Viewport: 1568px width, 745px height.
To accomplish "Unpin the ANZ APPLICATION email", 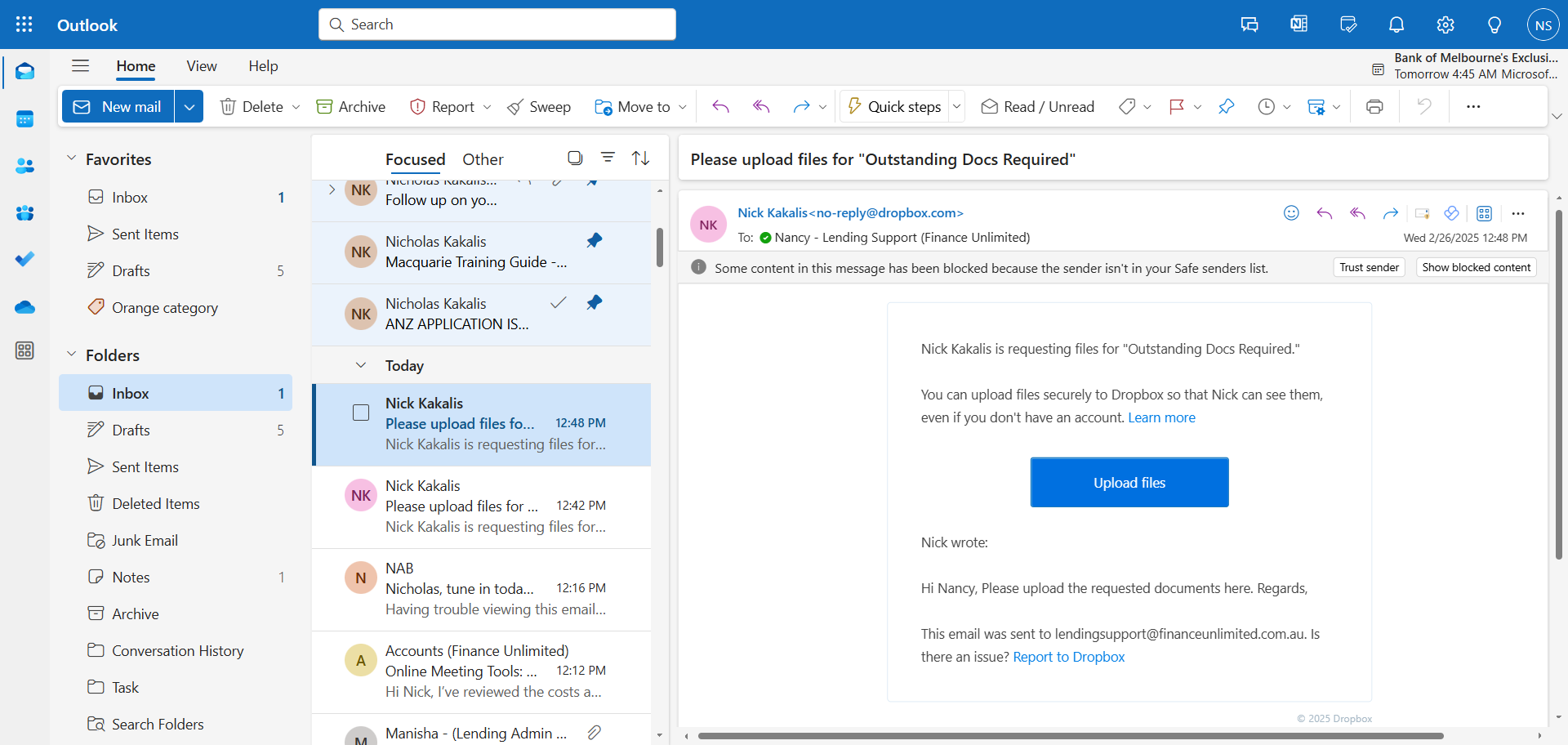I will click(x=595, y=303).
